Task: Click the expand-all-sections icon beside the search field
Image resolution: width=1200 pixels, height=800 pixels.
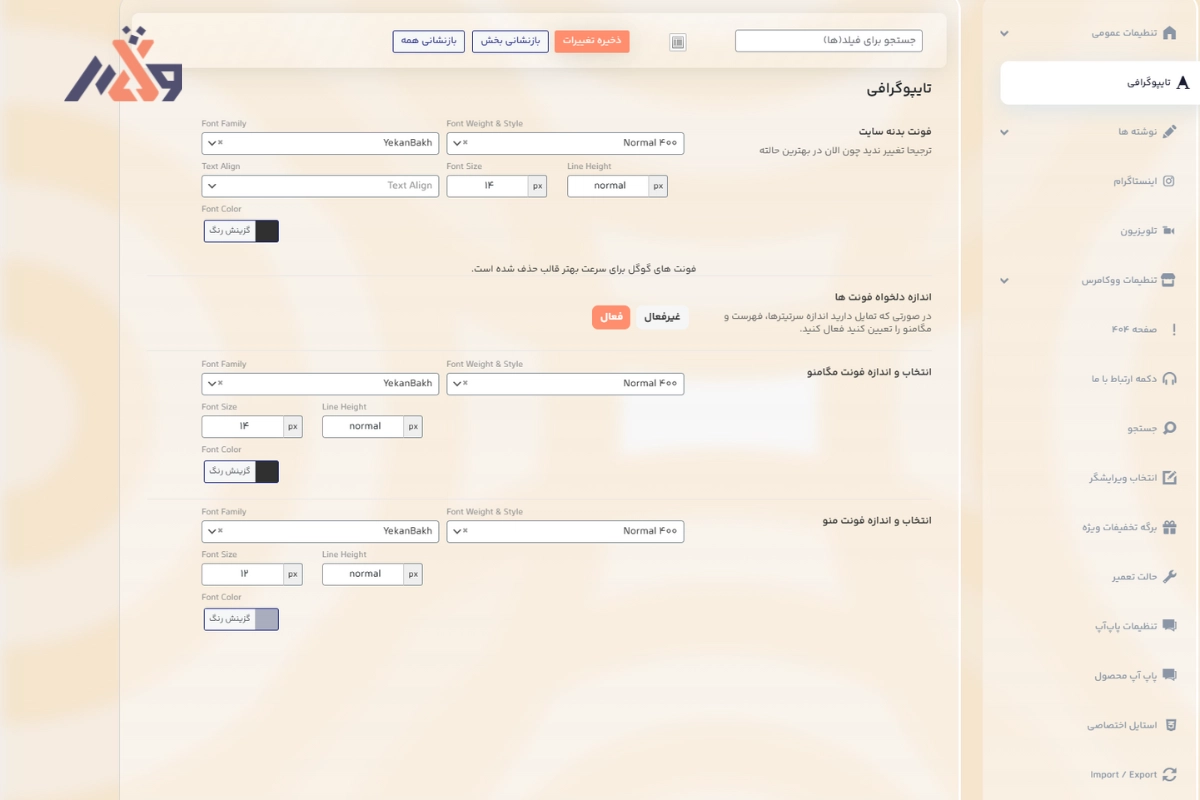Action: 678,42
